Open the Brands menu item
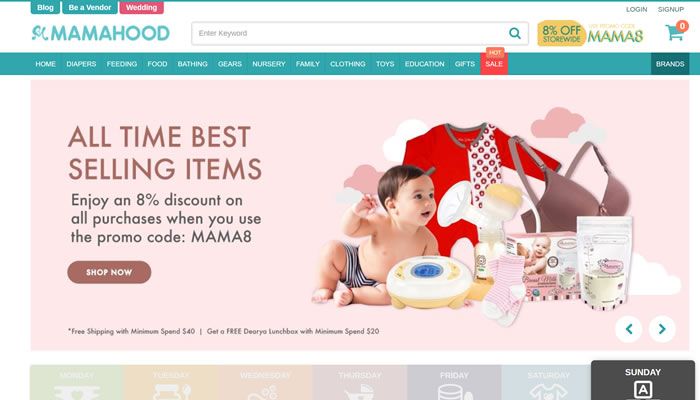 670,64
